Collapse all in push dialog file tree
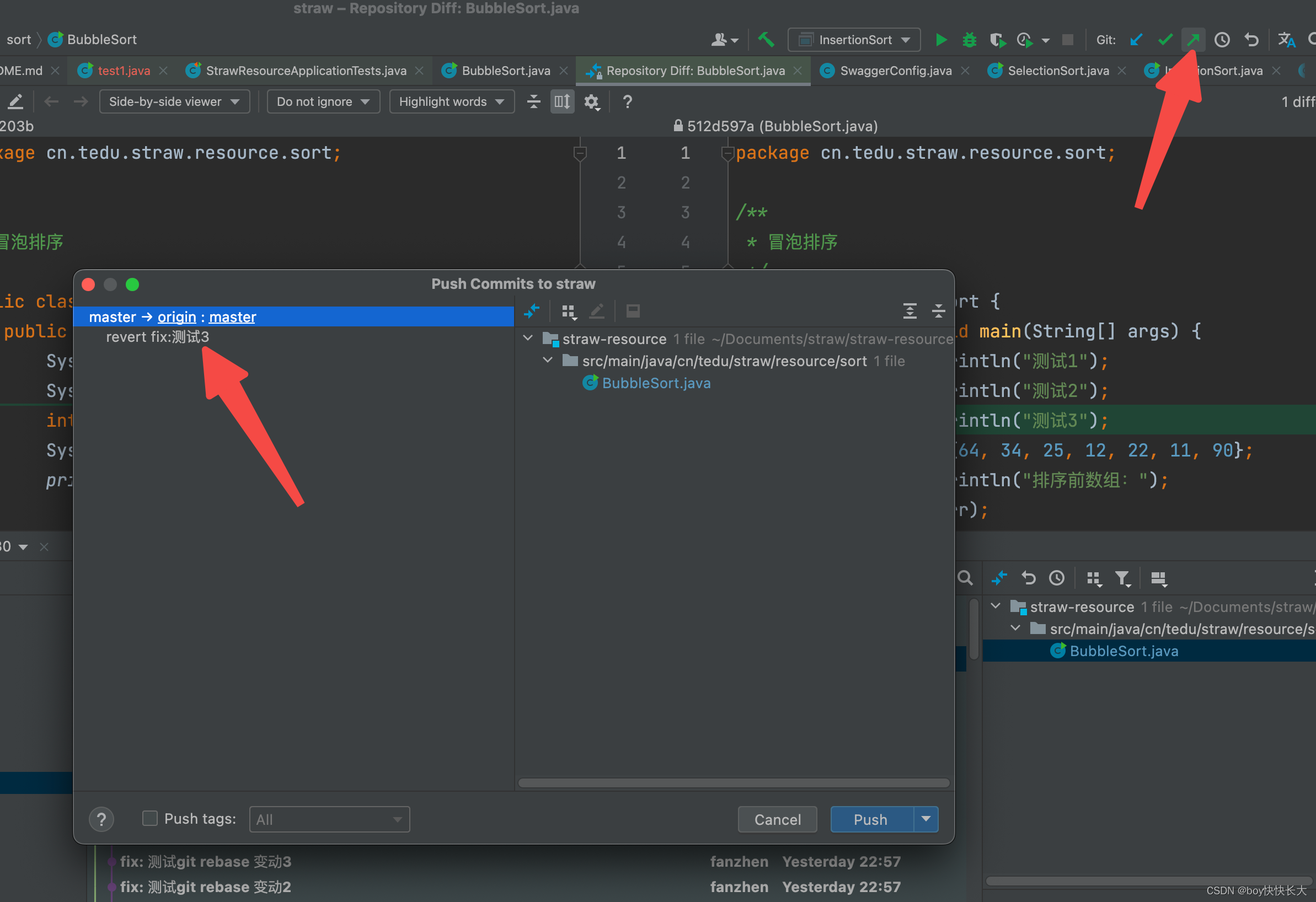The width and height of the screenshot is (1316, 902). coord(938,311)
